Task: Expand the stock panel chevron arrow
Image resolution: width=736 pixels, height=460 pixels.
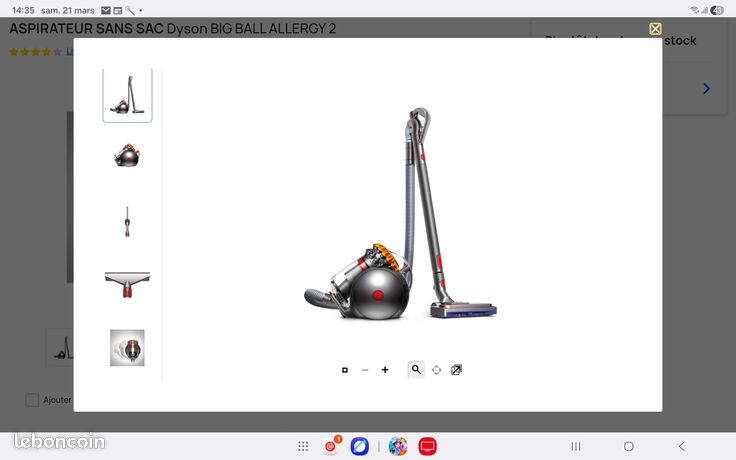Action: point(706,88)
